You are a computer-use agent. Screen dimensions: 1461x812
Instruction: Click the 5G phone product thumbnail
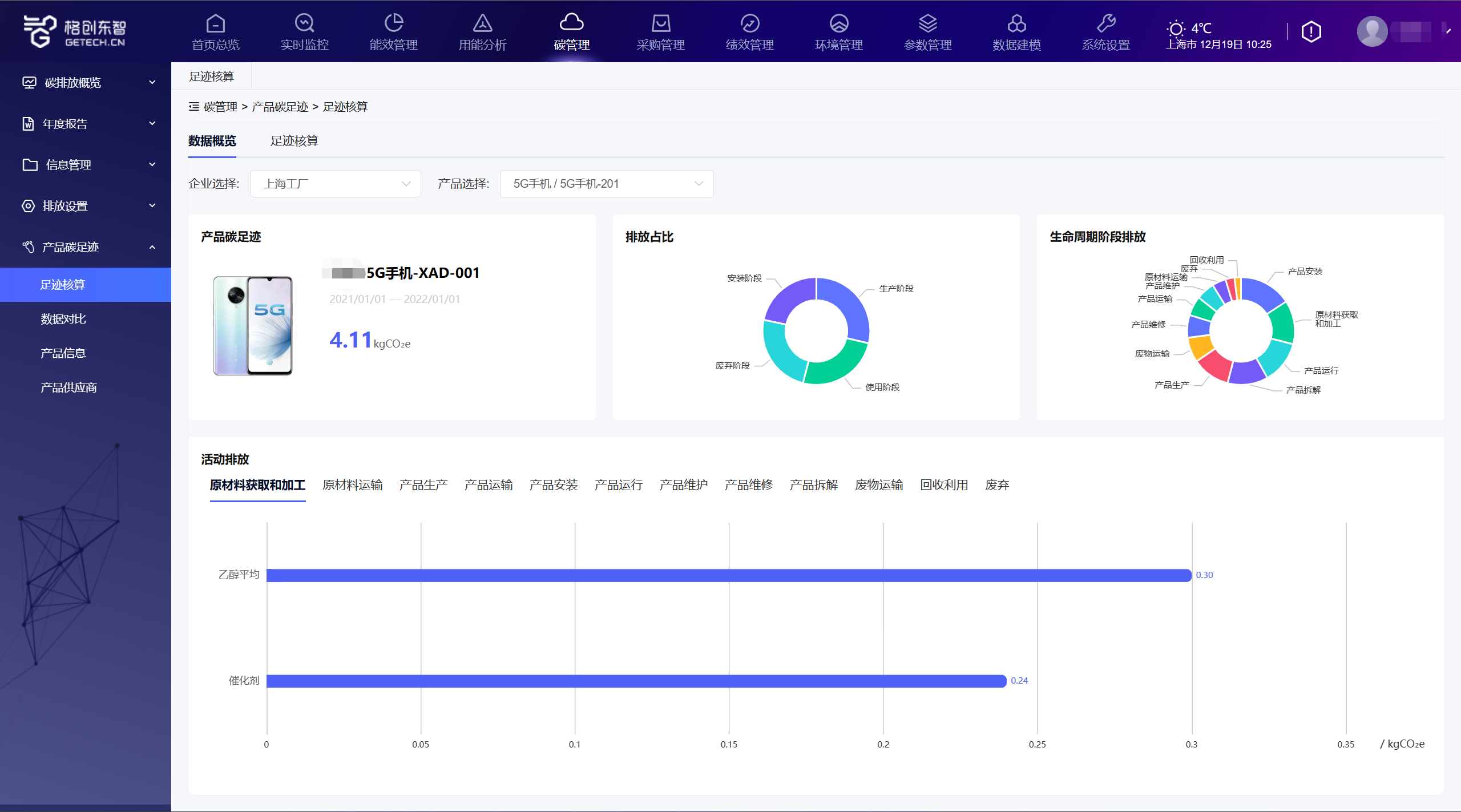click(x=253, y=325)
